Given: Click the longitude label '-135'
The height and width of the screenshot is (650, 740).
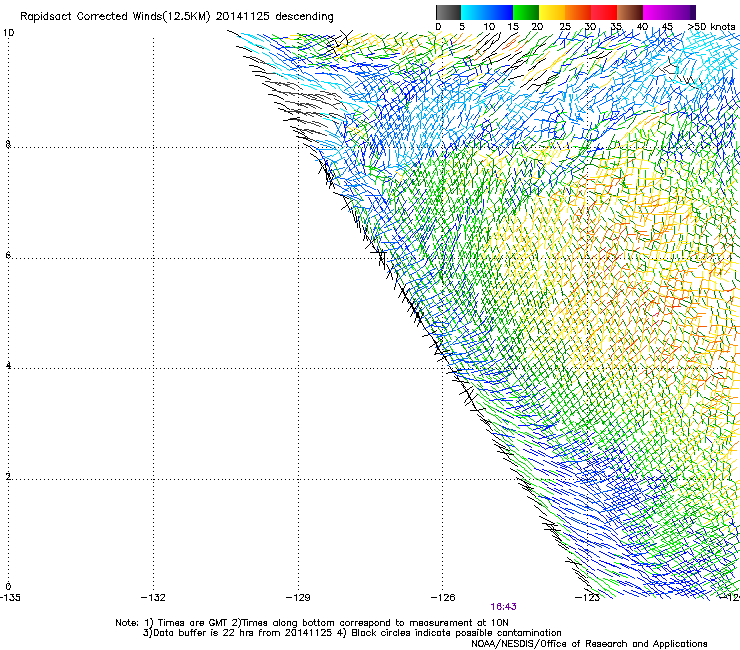Looking at the screenshot, I should [x=10, y=598].
